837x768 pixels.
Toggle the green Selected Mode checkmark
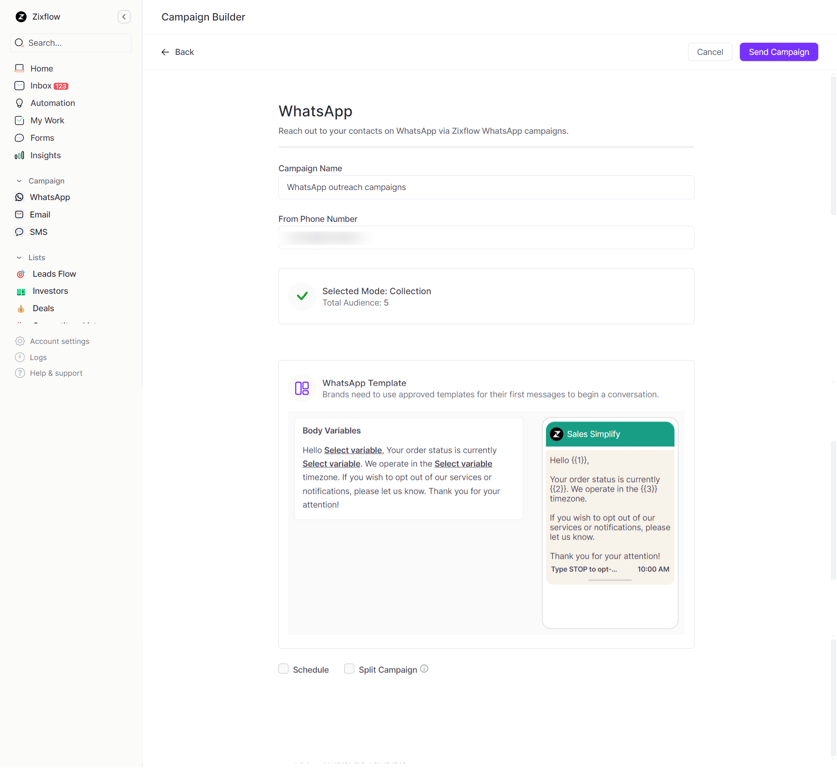301,296
